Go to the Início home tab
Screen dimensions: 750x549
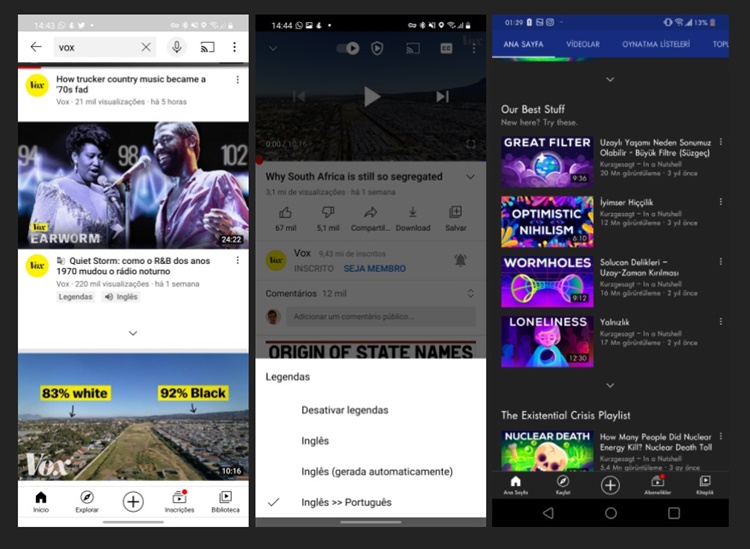click(x=41, y=502)
